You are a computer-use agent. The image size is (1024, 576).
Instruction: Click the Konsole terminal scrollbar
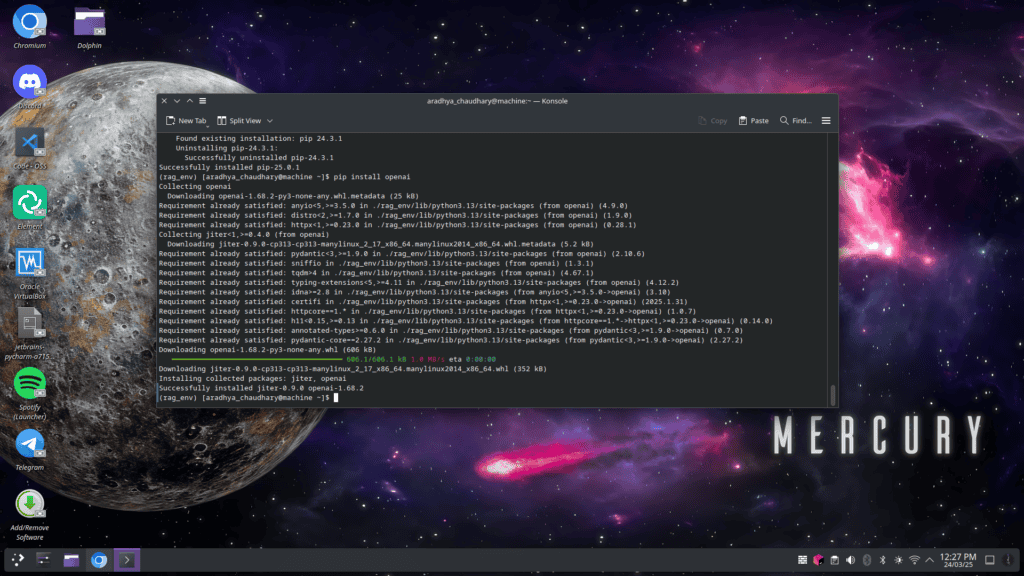click(833, 394)
